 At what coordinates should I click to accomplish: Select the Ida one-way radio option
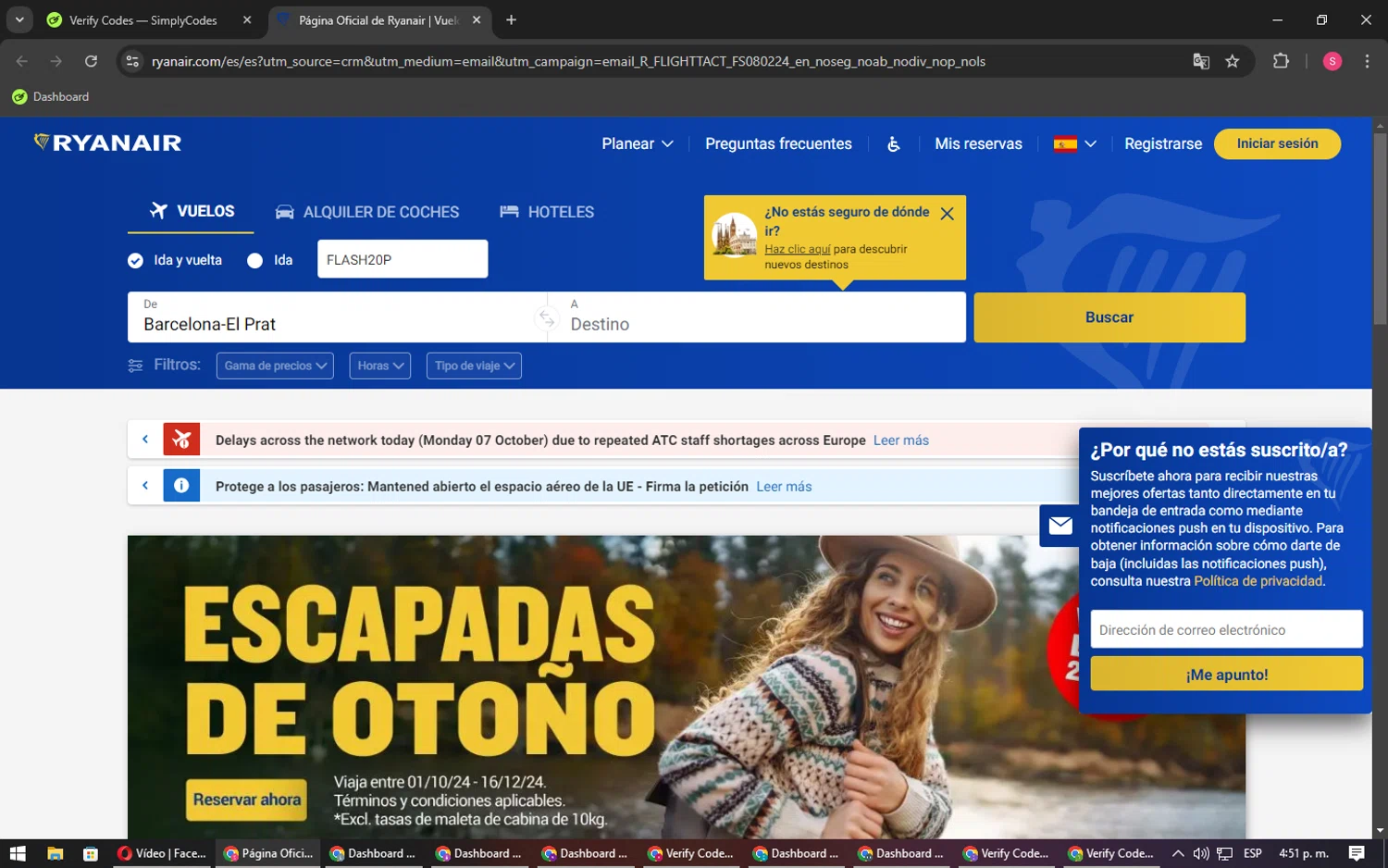pyautogui.click(x=254, y=261)
